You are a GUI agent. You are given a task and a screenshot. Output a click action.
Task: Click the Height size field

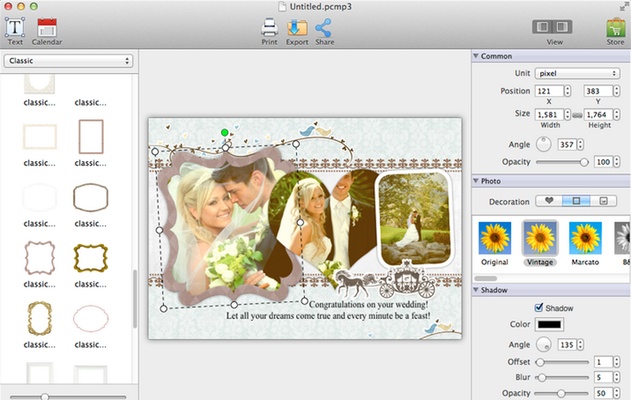coord(598,114)
